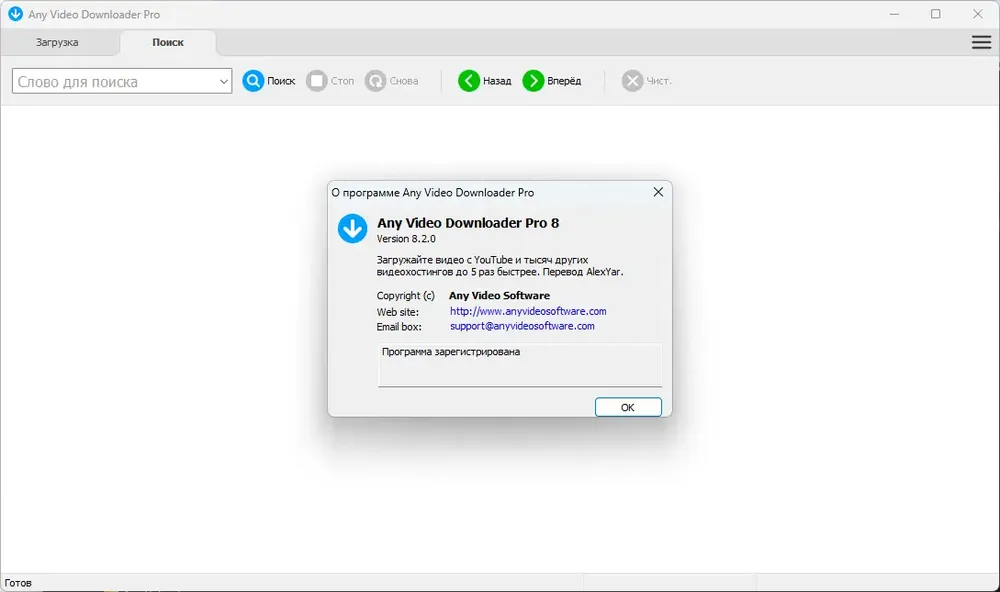The width and height of the screenshot is (1000, 592).
Task: Click the Снова retry icon
Action: click(375, 81)
